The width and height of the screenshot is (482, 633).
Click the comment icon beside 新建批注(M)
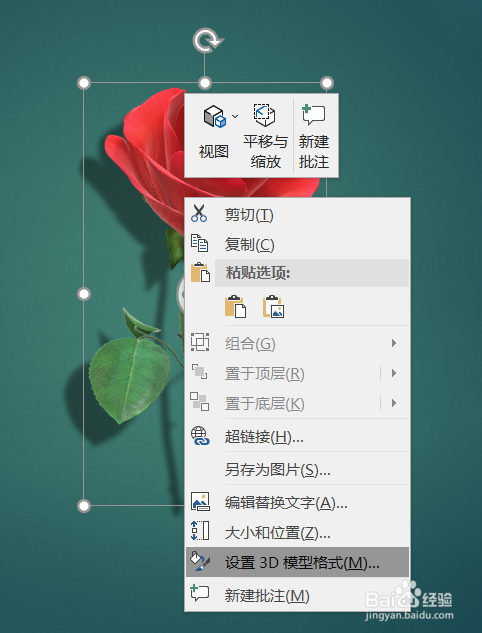coord(200,593)
